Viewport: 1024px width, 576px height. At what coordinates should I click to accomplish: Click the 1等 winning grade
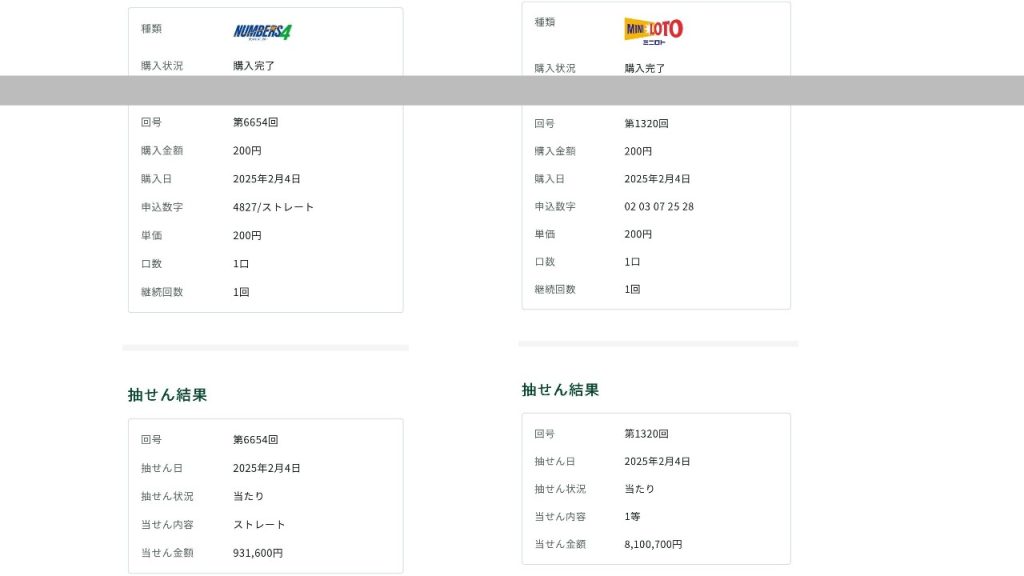click(x=633, y=517)
